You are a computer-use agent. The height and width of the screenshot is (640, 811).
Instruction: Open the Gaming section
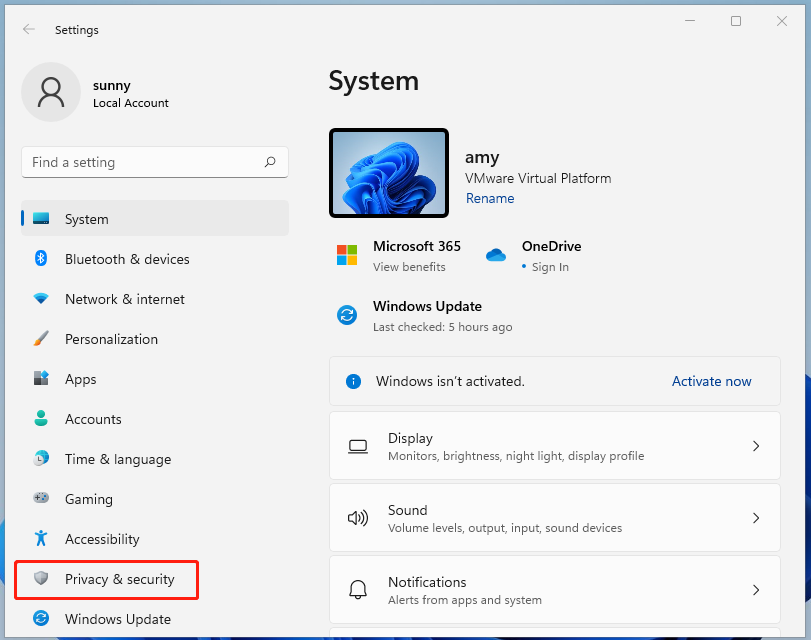(x=155, y=498)
